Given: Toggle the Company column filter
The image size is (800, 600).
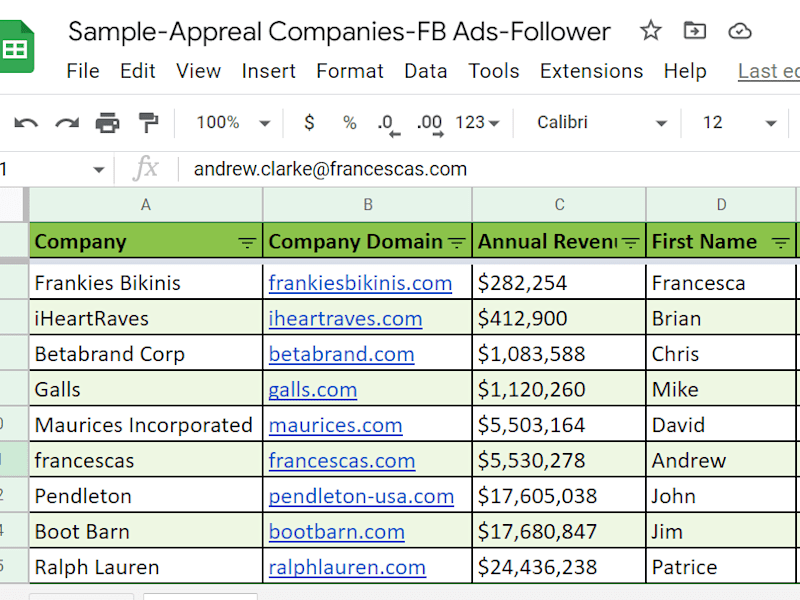Looking at the screenshot, I should 247,242.
